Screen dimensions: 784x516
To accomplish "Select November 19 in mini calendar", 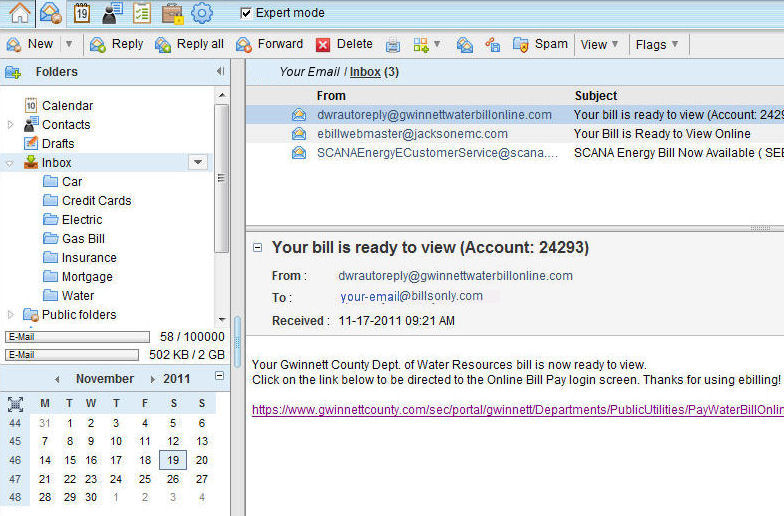I will 173,460.
